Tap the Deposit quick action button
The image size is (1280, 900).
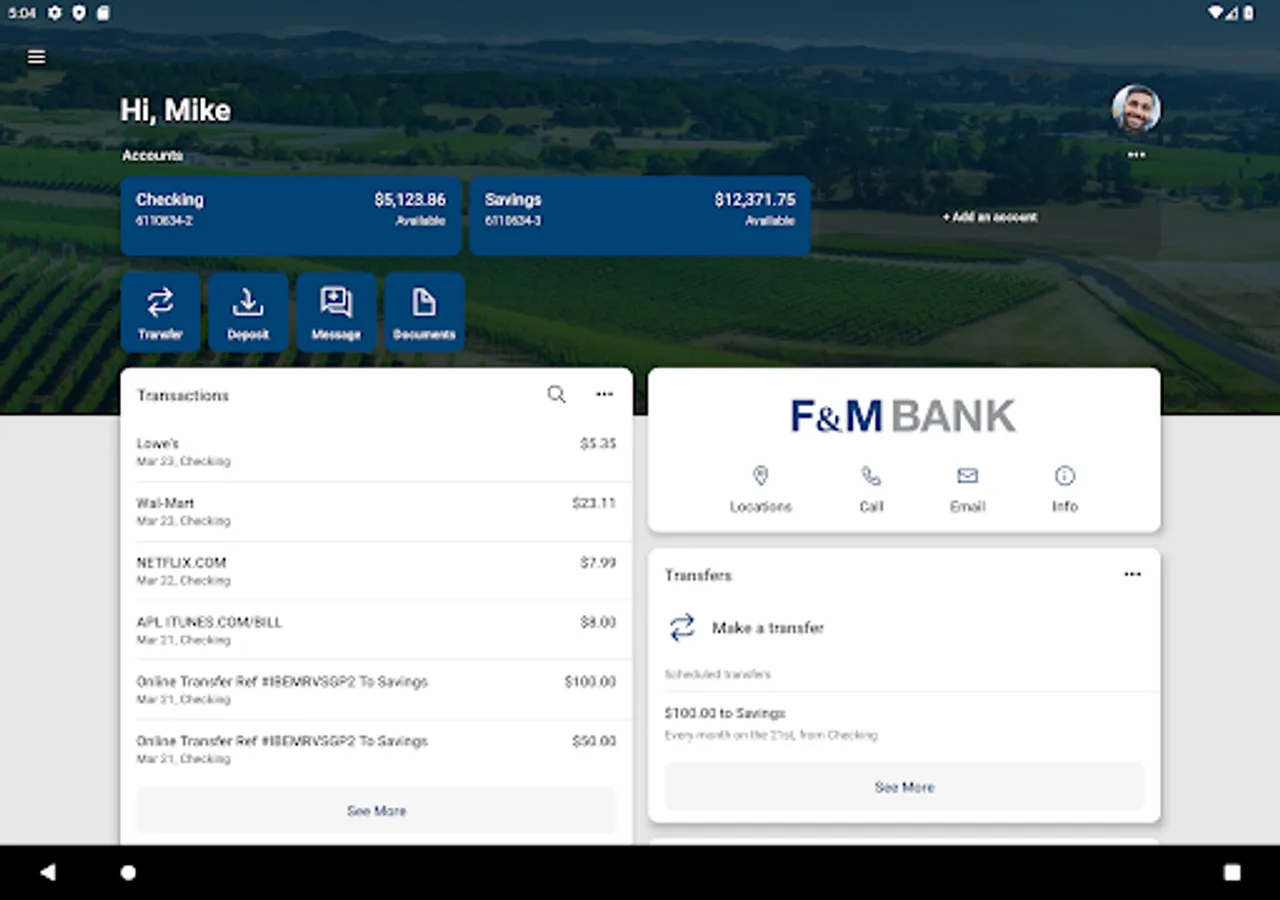coord(248,312)
